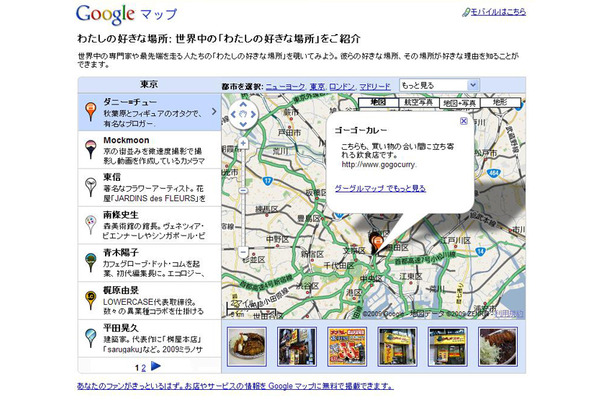The width and height of the screenshot is (610, 400).
Task: Open the もっと見る city dropdown
Action: click(x=439, y=85)
